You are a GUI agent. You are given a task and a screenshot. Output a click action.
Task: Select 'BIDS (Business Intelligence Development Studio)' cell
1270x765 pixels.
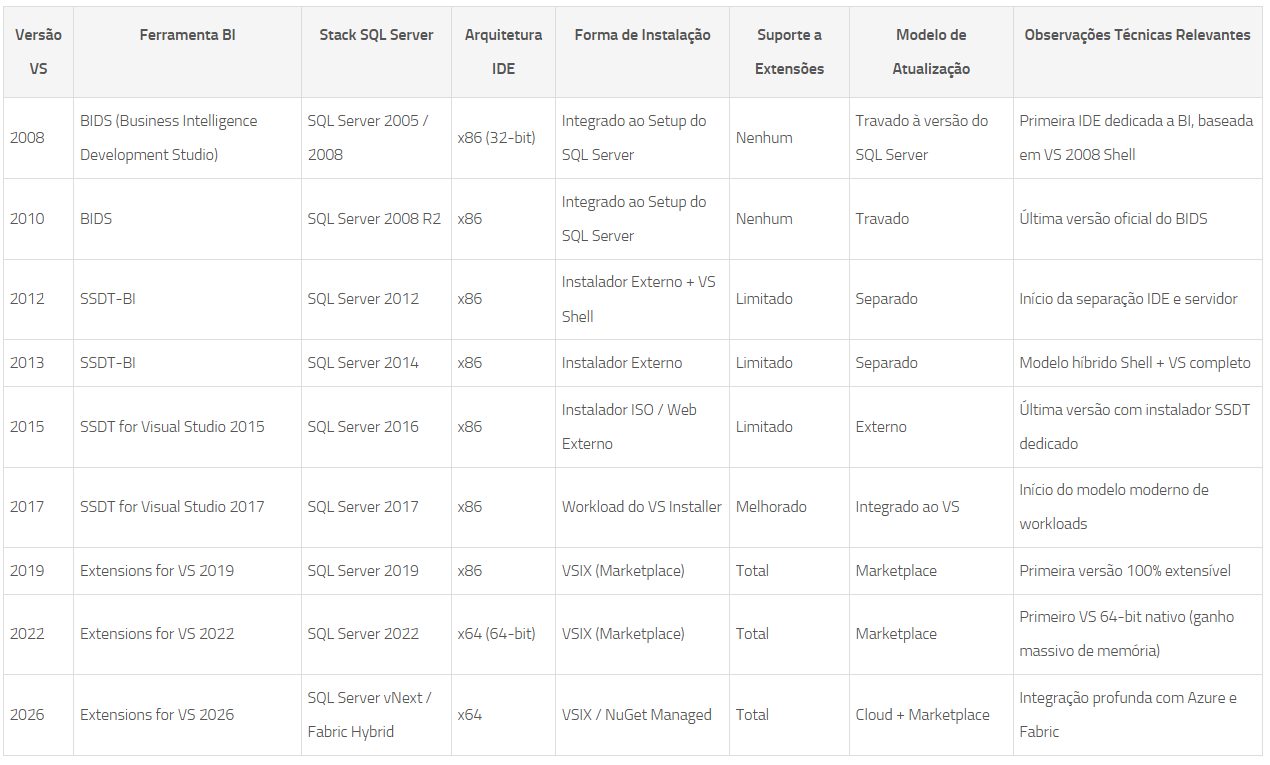[x=169, y=138]
